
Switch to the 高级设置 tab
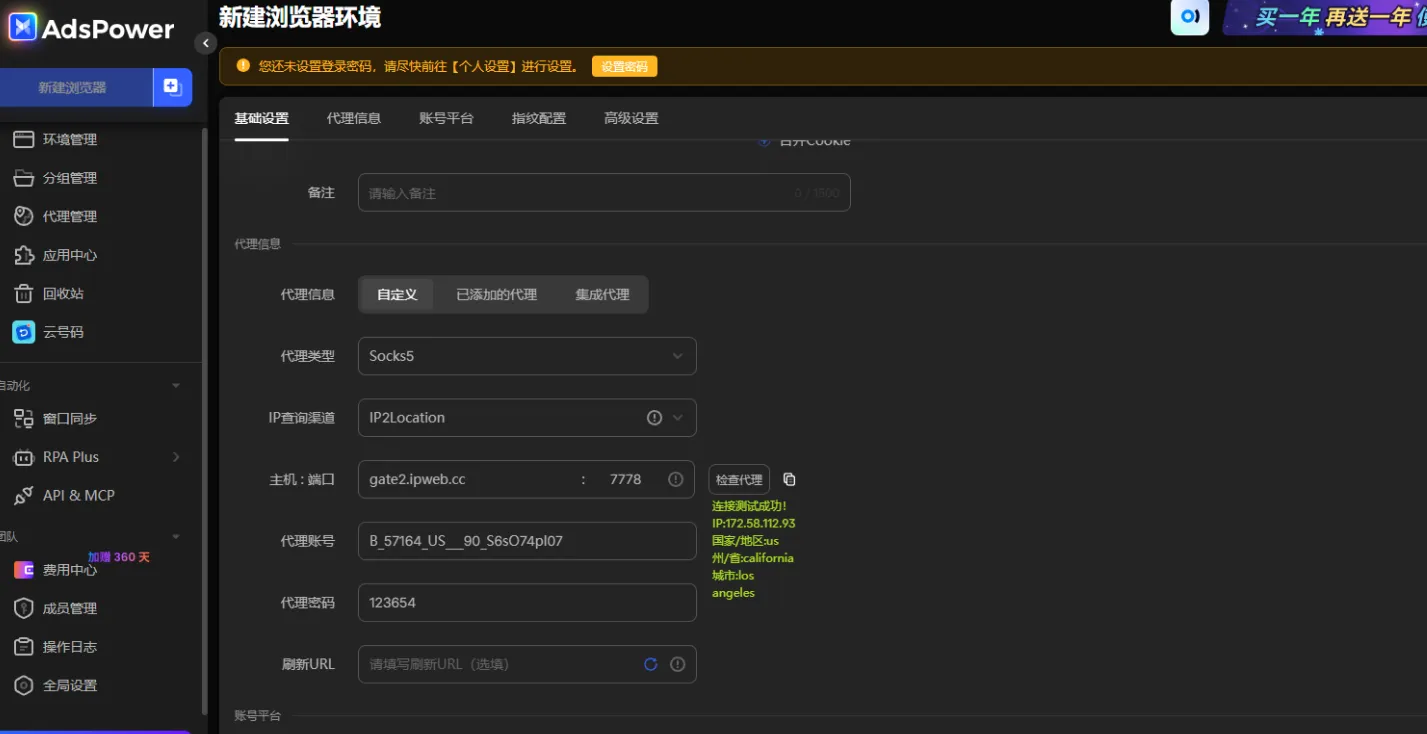coord(630,117)
